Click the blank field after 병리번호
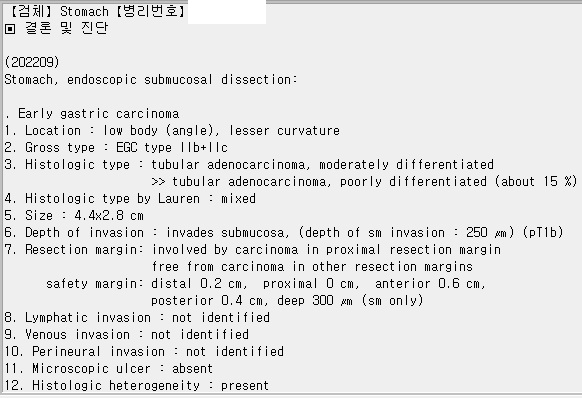 227,12
